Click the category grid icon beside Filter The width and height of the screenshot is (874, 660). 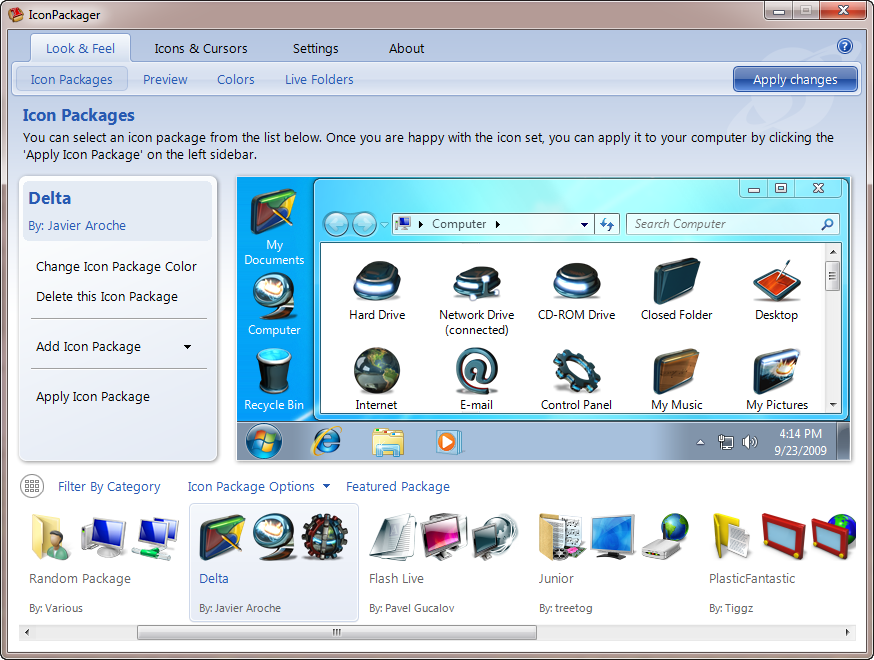click(32, 486)
